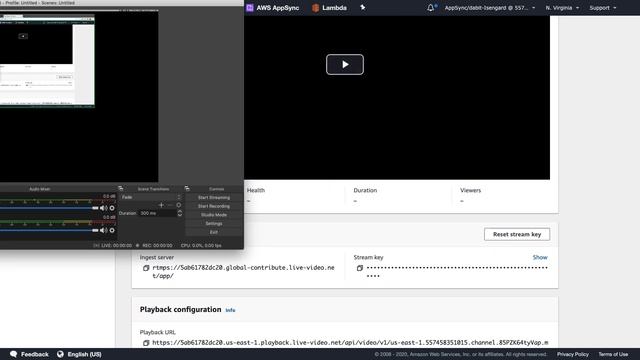
Task: Click the Feedback button in the footer
Action: (x=29, y=354)
